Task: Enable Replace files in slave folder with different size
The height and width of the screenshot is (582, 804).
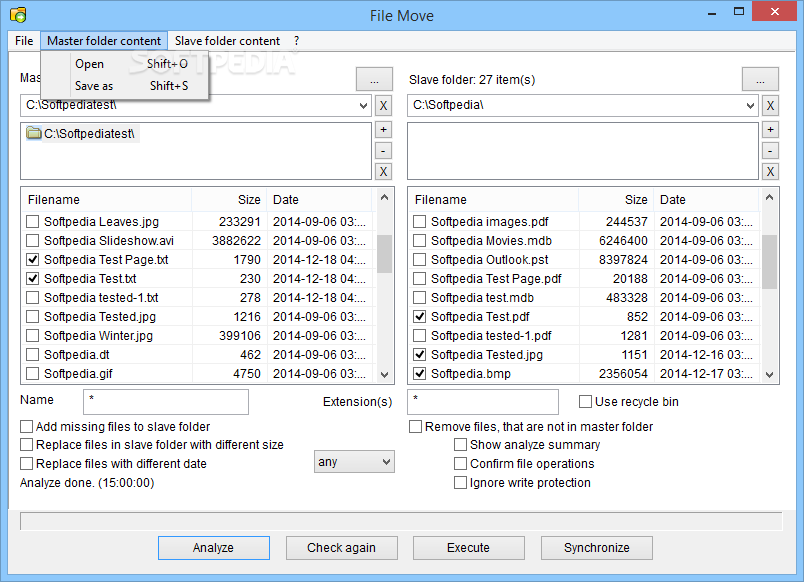Action: (x=26, y=445)
